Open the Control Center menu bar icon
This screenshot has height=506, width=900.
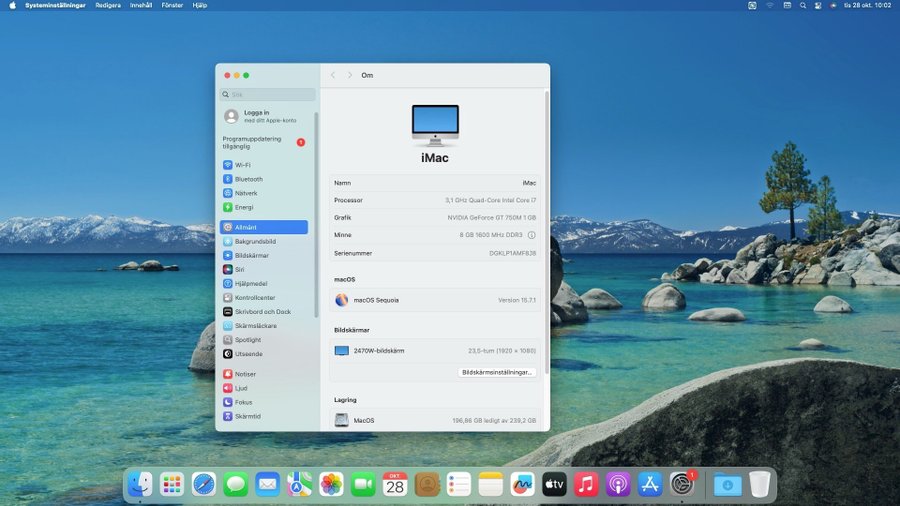pos(817,5)
